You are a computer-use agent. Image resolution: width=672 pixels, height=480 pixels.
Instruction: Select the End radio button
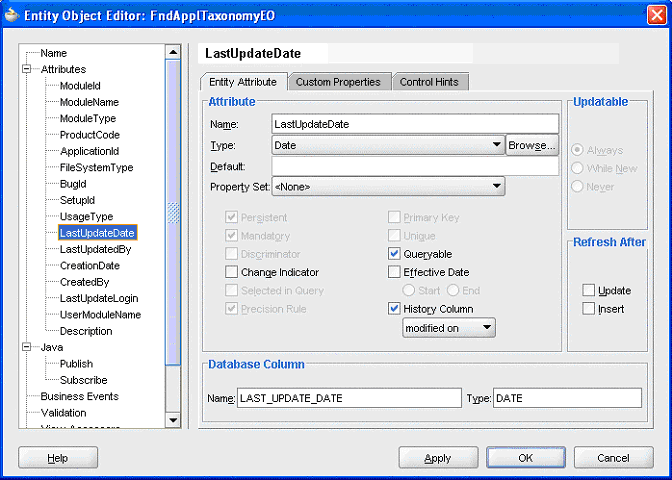[x=453, y=290]
